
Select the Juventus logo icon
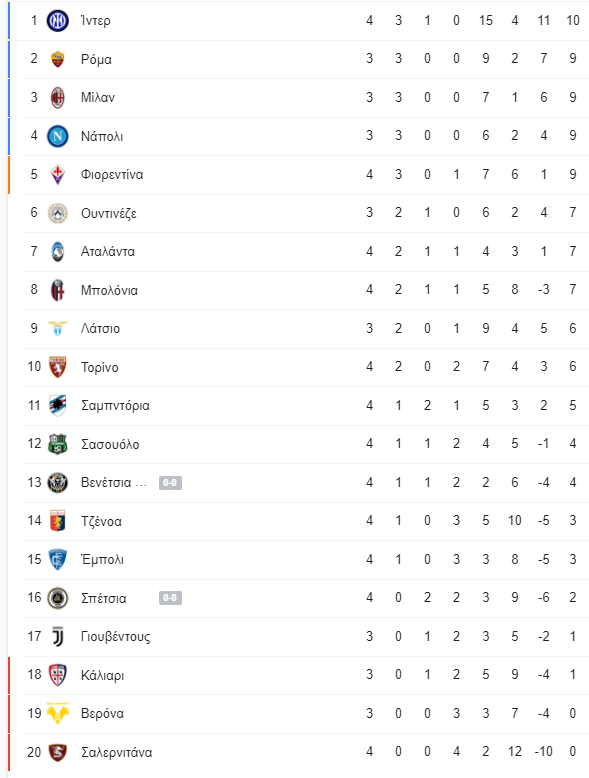point(58,637)
